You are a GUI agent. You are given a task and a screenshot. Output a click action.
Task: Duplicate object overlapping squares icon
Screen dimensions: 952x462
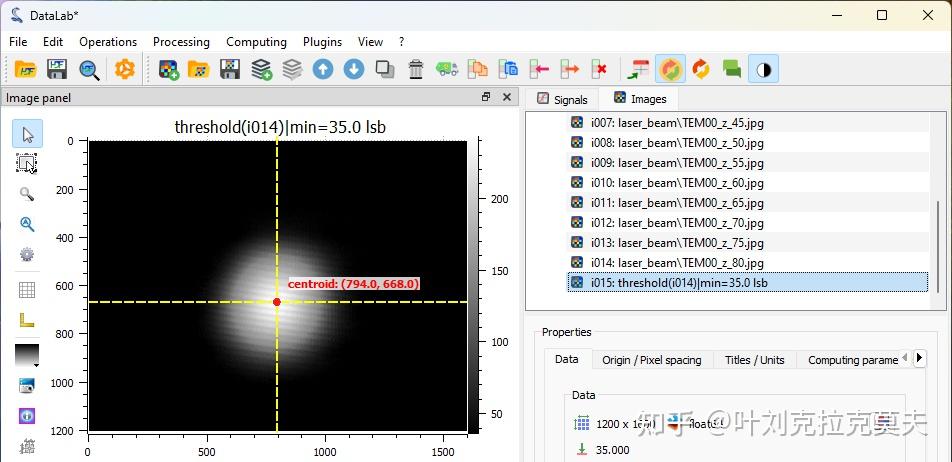(x=385, y=69)
